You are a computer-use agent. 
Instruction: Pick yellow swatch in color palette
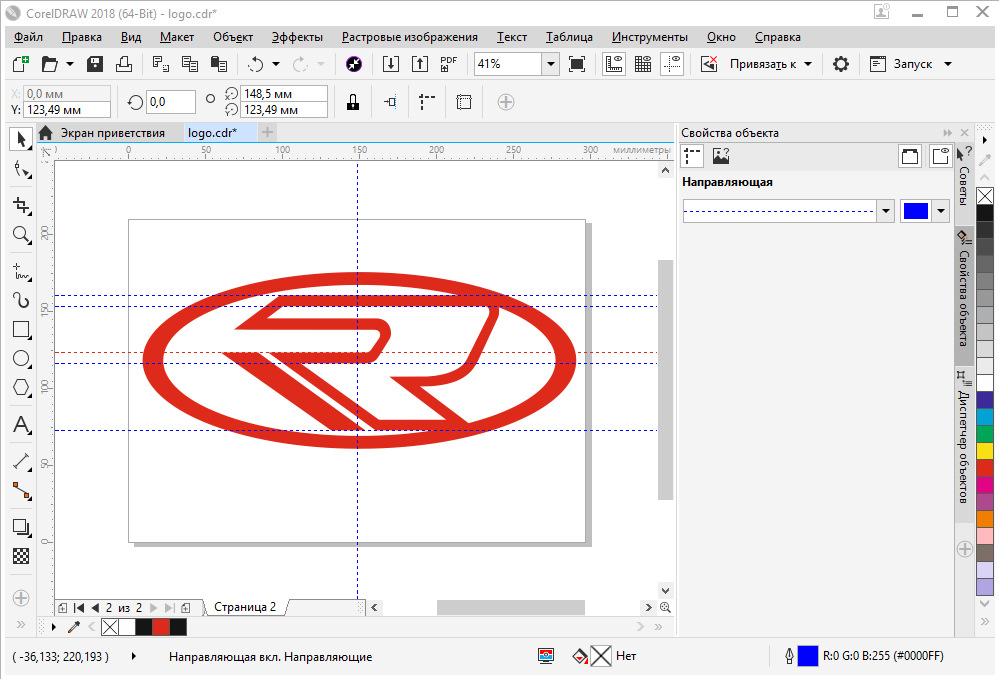coord(985,451)
